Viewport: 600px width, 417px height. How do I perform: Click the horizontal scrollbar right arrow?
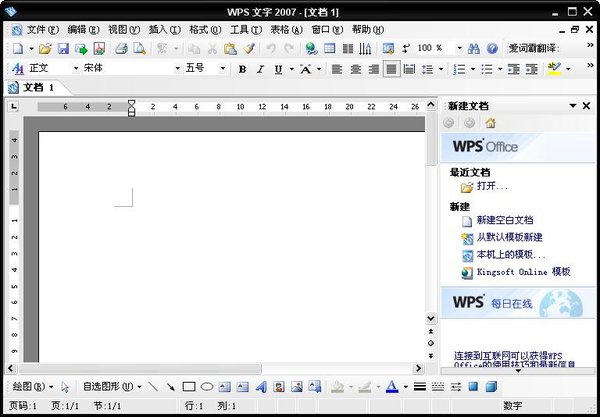click(x=419, y=368)
